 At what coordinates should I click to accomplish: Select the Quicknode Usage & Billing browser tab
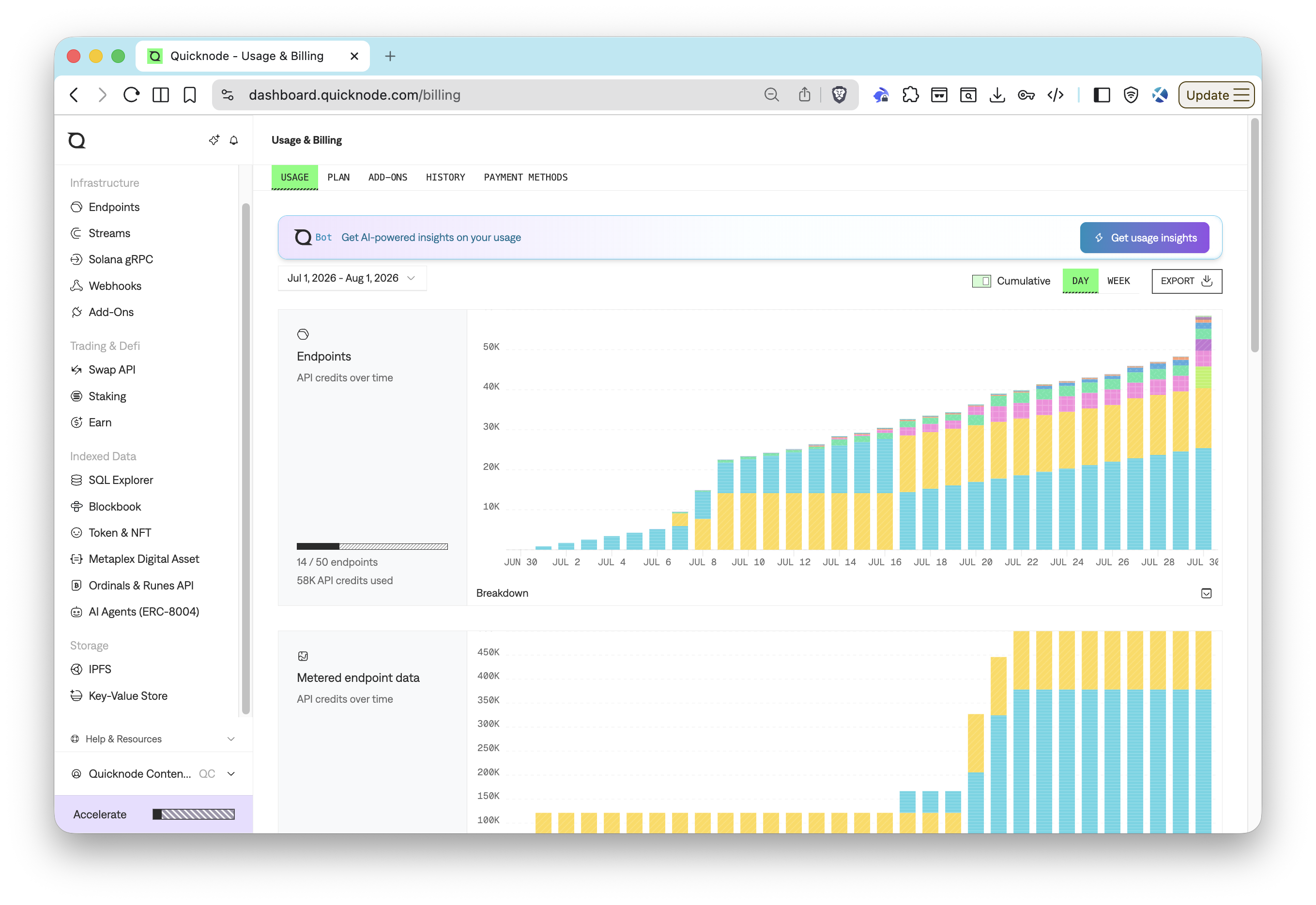(x=252, y=56)
